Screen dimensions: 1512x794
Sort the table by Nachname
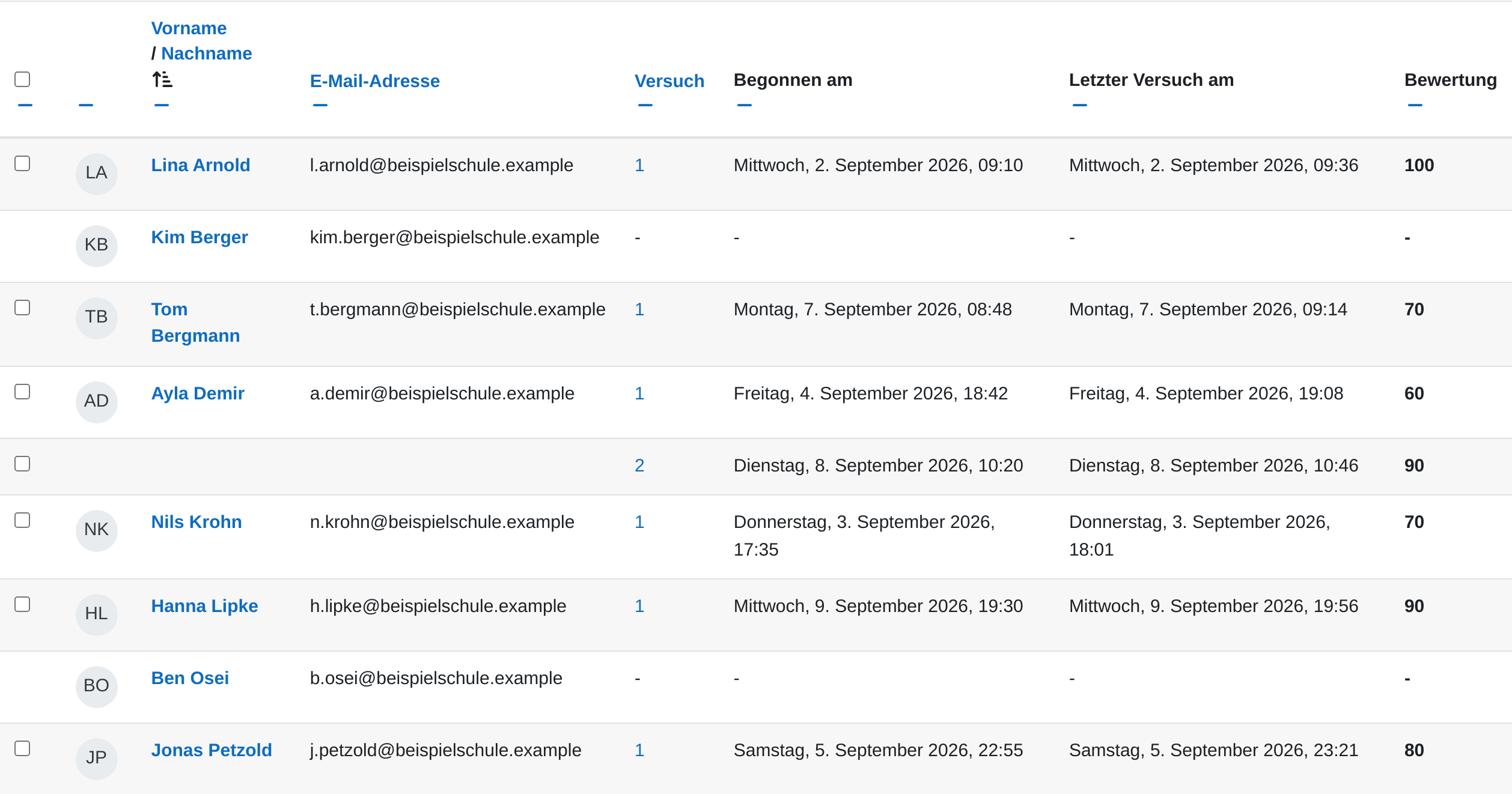207,53
